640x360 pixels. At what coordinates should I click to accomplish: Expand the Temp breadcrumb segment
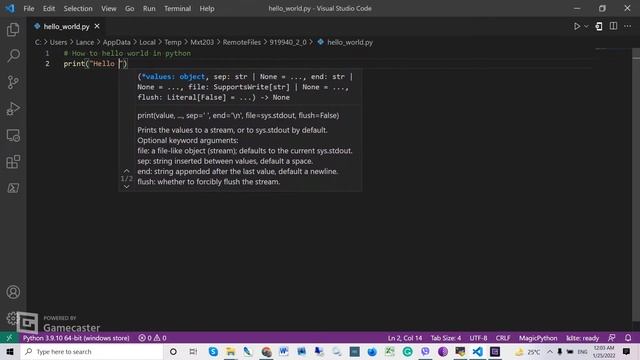(173, 42)
